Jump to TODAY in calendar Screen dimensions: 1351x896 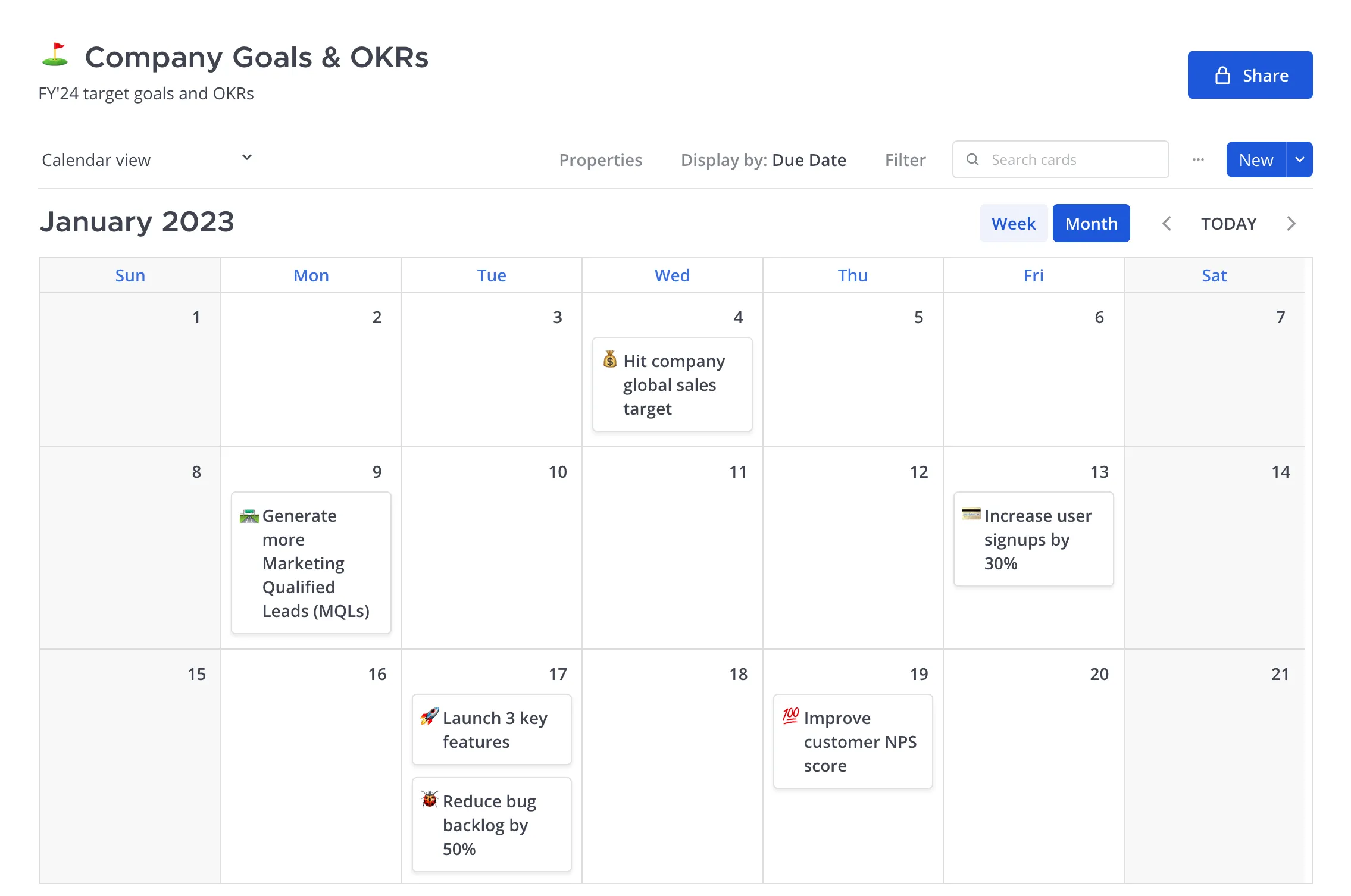tap(1228, 224)
